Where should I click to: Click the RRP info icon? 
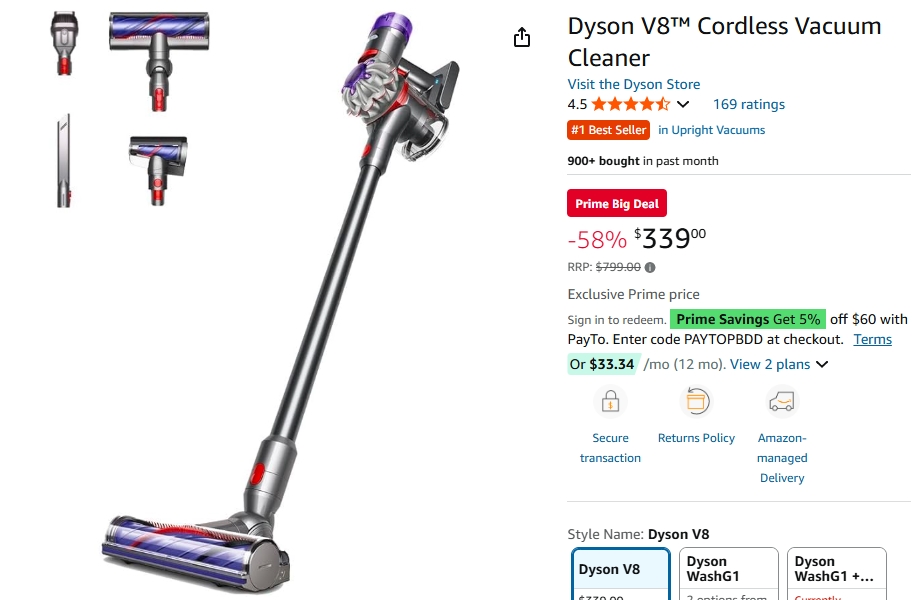pos(650,268)
